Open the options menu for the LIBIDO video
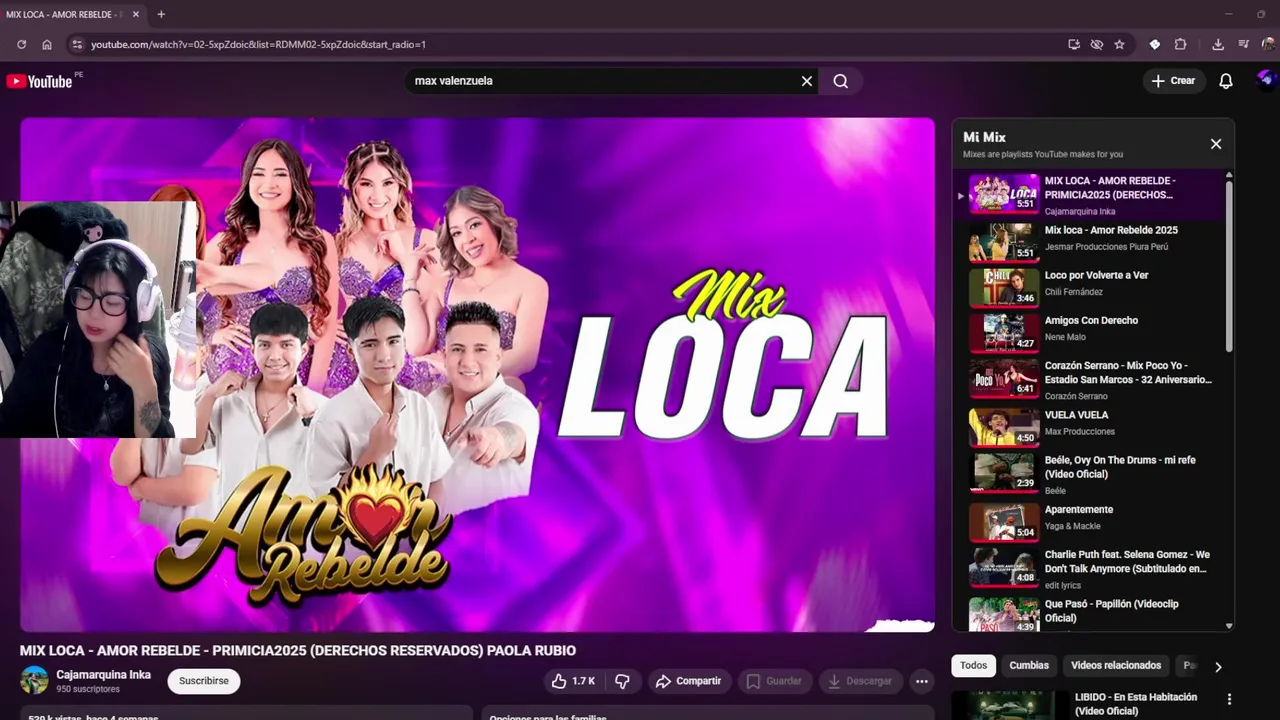1280x720 pixels. pos(1229,699)
